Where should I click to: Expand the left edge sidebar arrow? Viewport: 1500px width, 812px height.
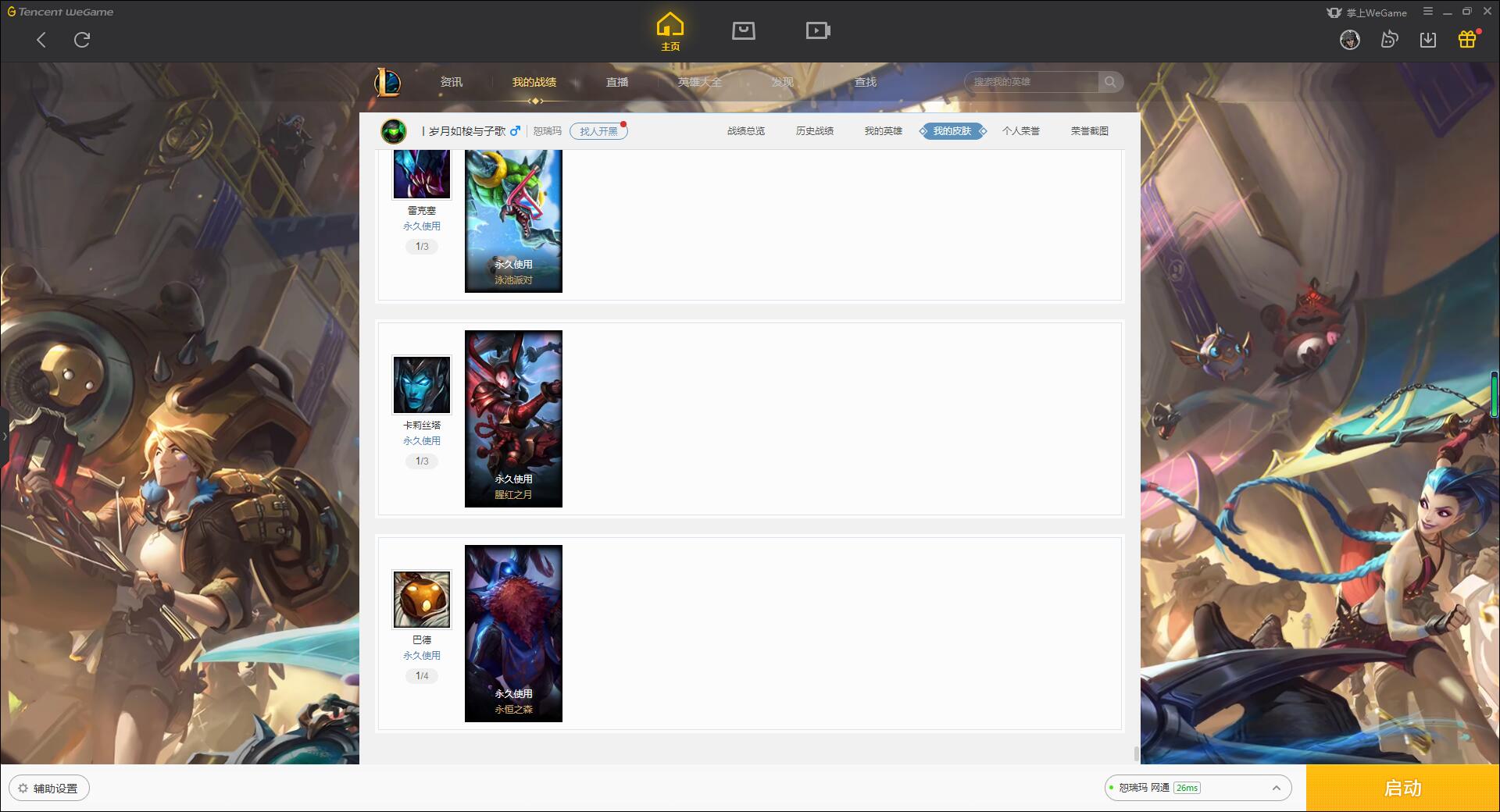point(5,436)
